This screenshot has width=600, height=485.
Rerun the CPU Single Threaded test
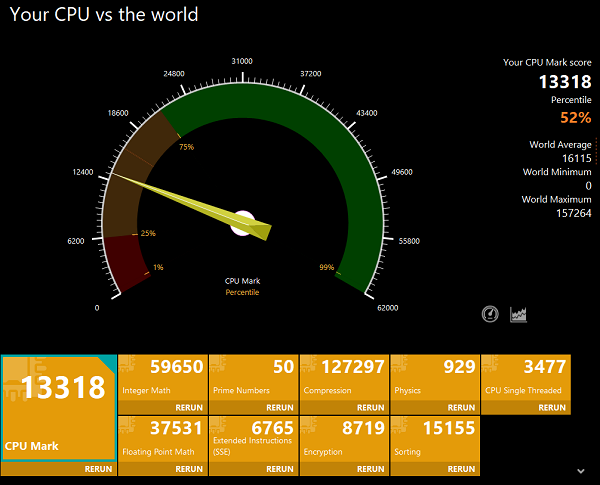point(552,408)
